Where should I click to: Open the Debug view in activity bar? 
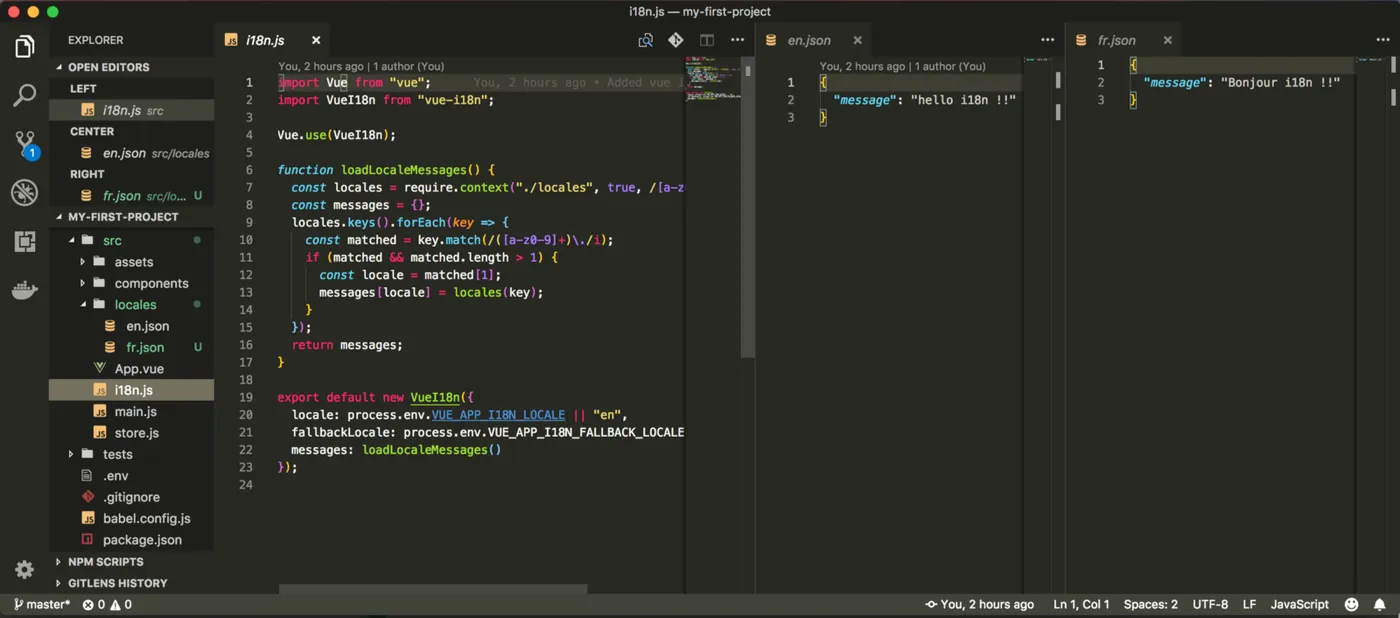point(24,192)
